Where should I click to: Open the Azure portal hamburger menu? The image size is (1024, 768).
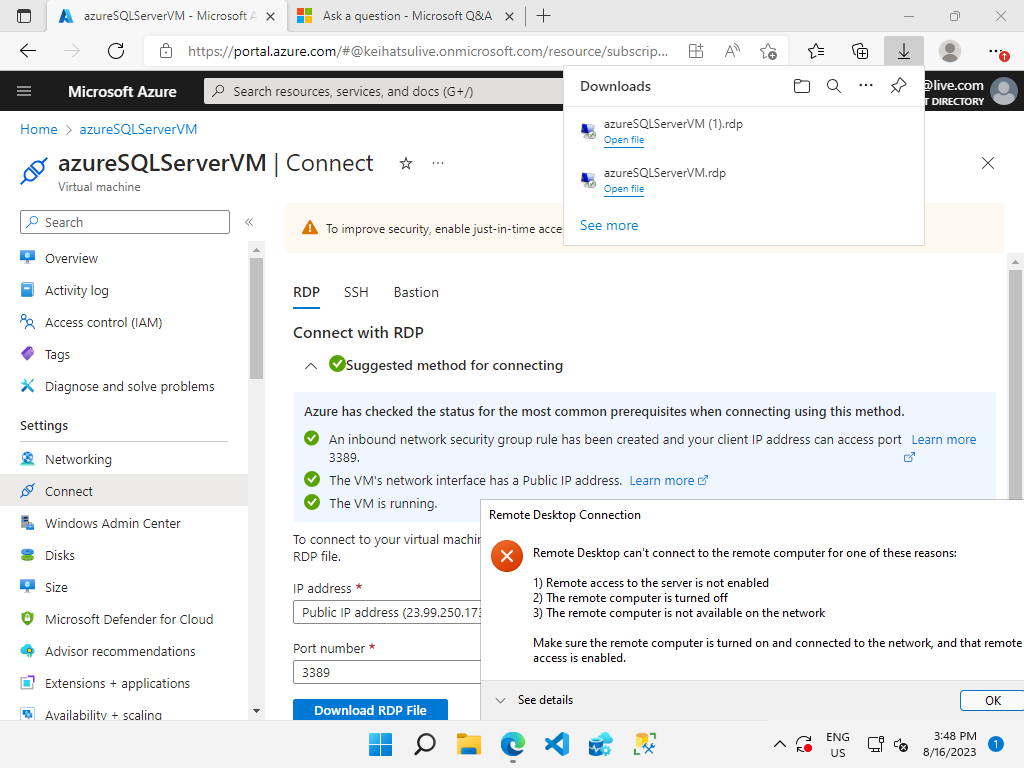tap(24, 91)
